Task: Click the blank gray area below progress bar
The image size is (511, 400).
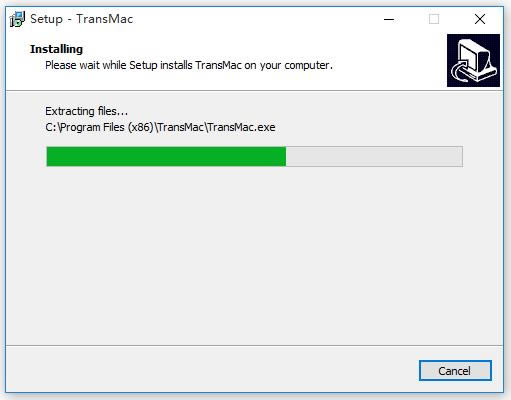Action: point(253,253)
